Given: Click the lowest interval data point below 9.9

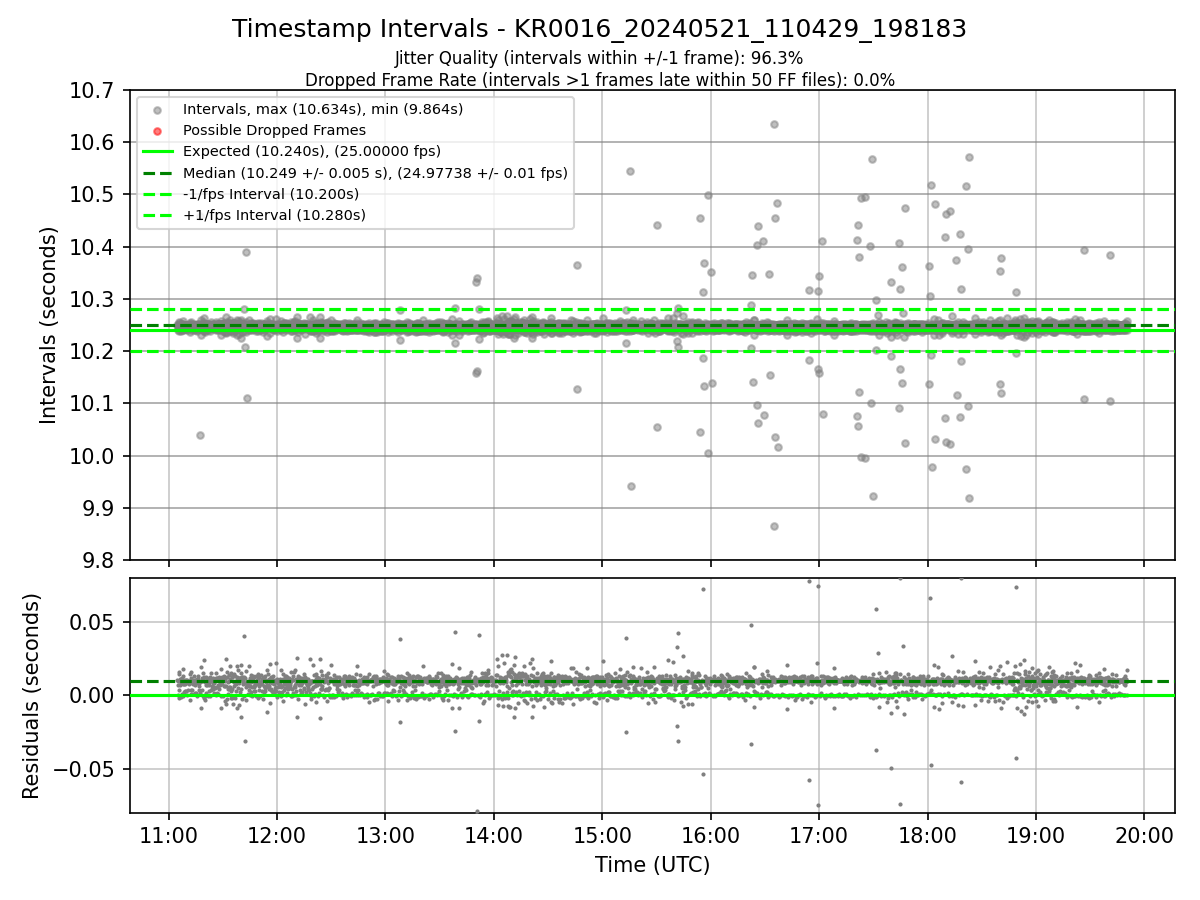Looking at the screenshot, I should click(774, 526).
